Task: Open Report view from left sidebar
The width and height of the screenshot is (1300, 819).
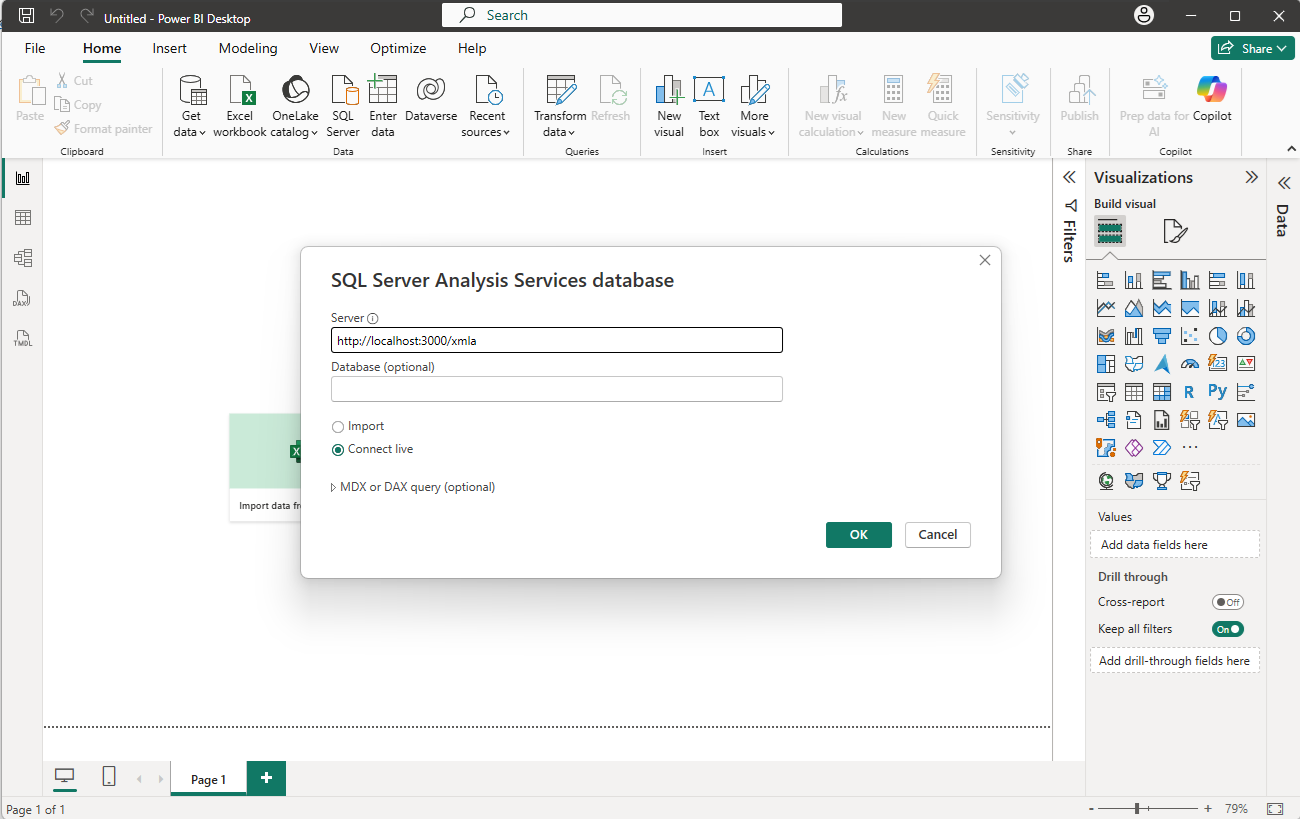Action: [x=22, y=178]
